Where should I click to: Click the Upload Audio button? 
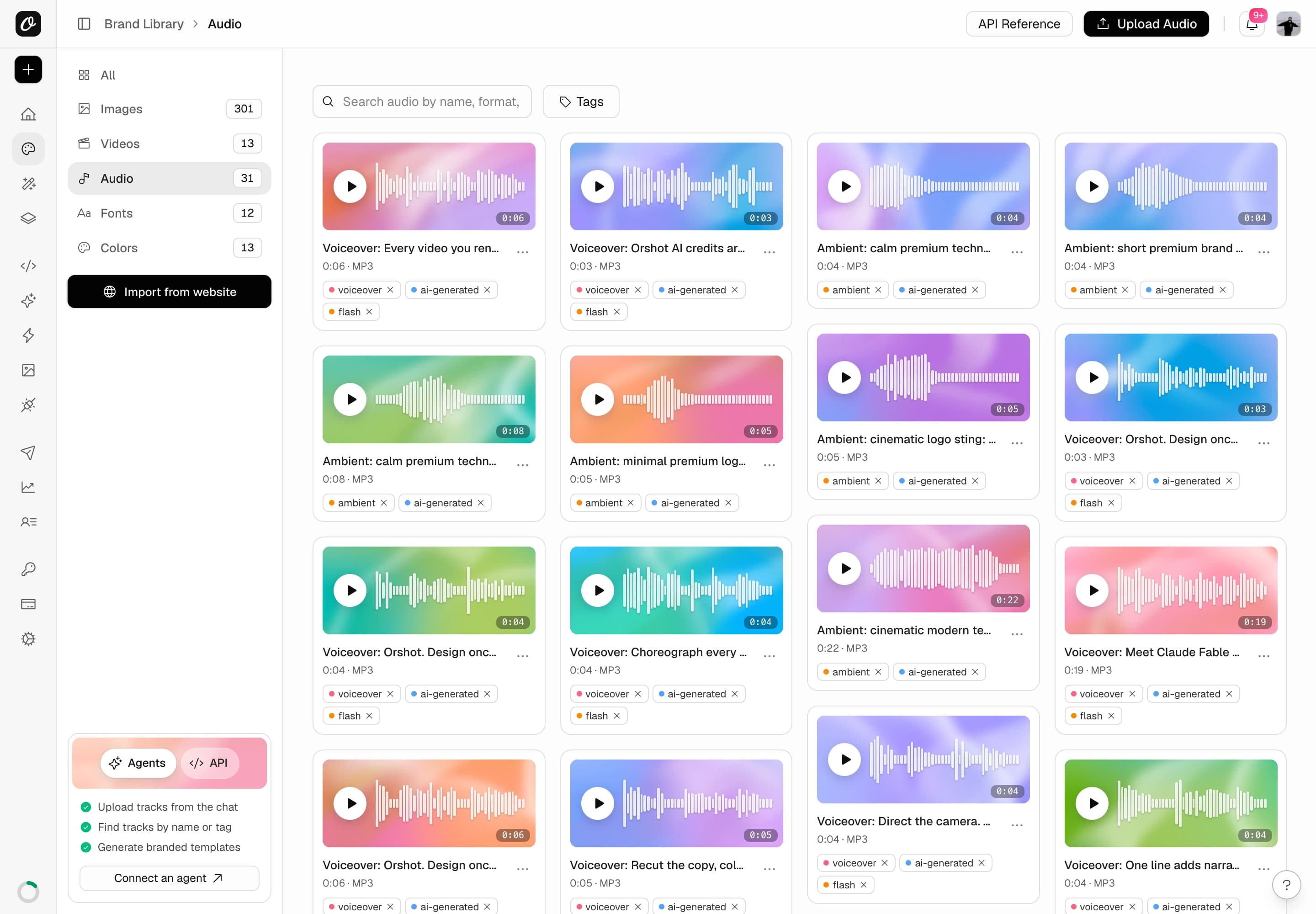point(1146,24)
